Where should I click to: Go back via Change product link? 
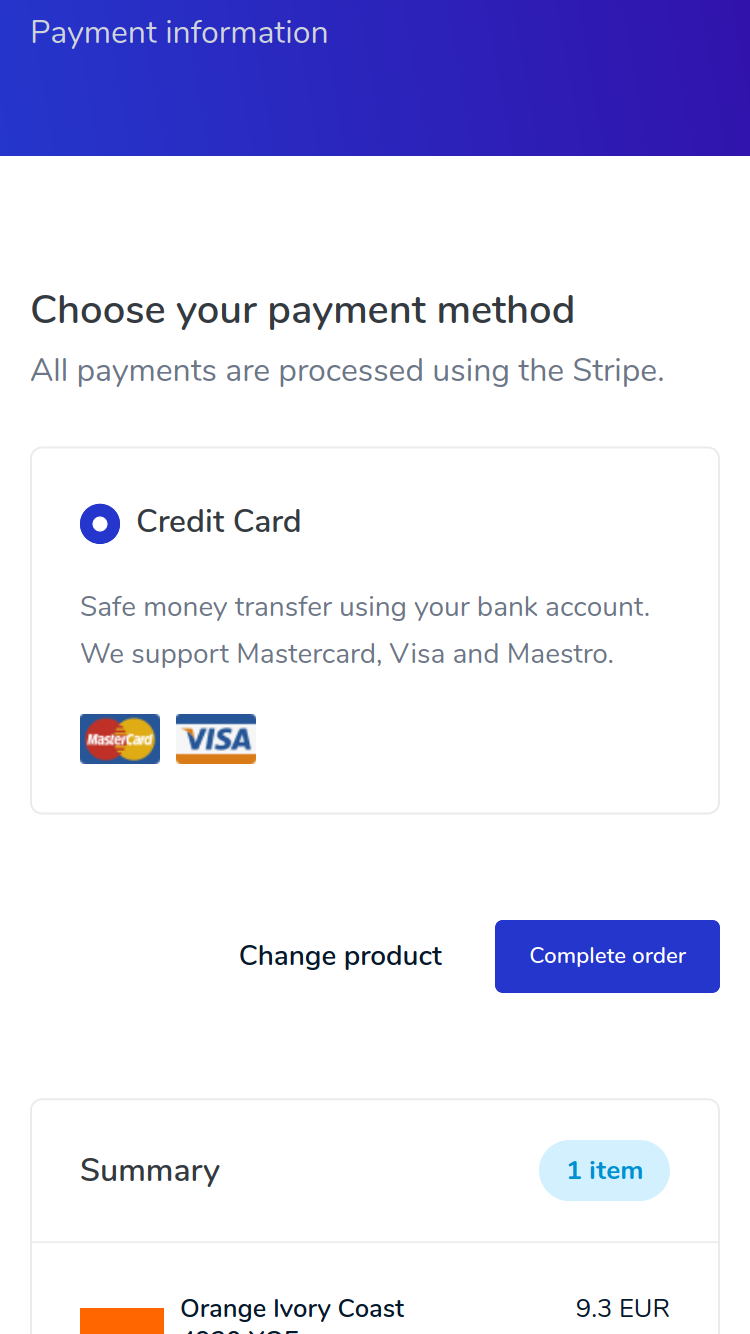(x=341, y=956)
